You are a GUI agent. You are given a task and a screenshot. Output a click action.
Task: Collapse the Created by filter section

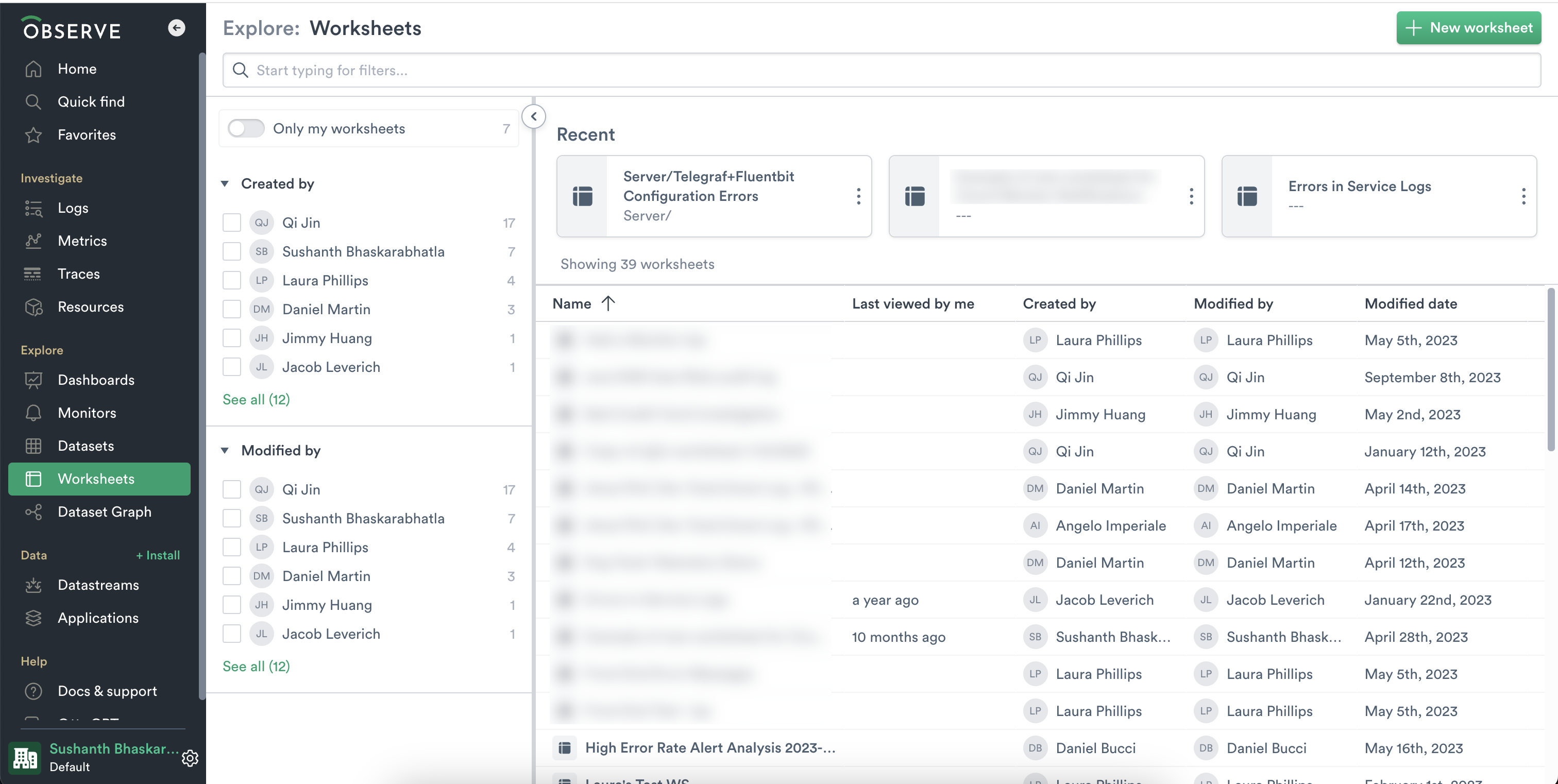pyautogui.click(x=225, y=184)
